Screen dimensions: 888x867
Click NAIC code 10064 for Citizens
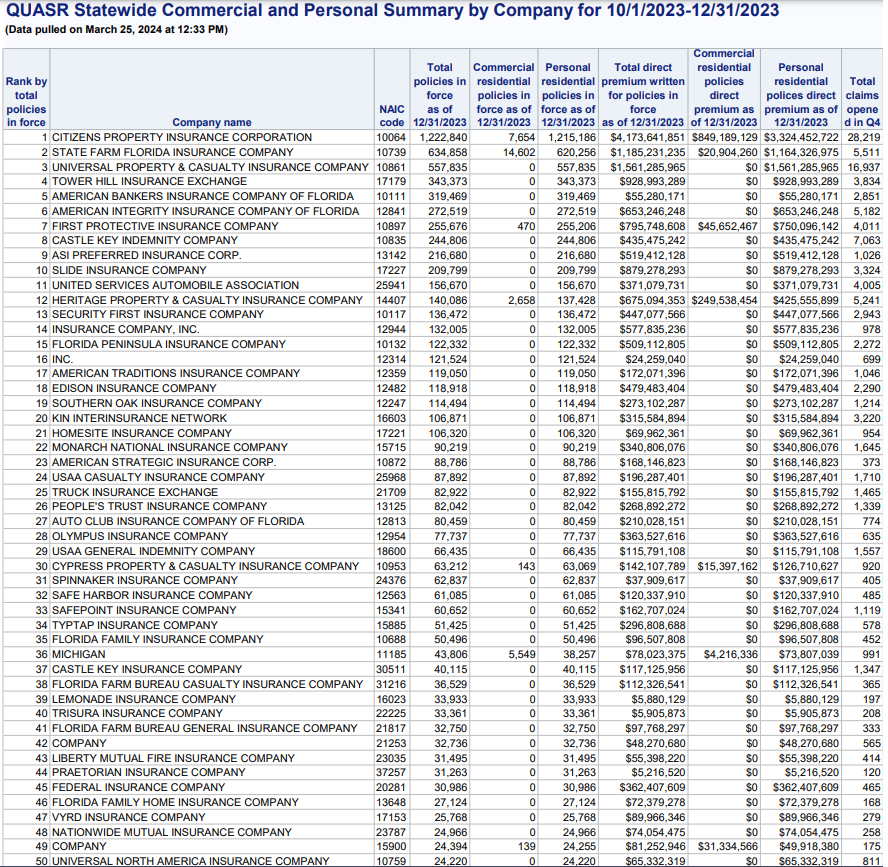pos(390,137)
